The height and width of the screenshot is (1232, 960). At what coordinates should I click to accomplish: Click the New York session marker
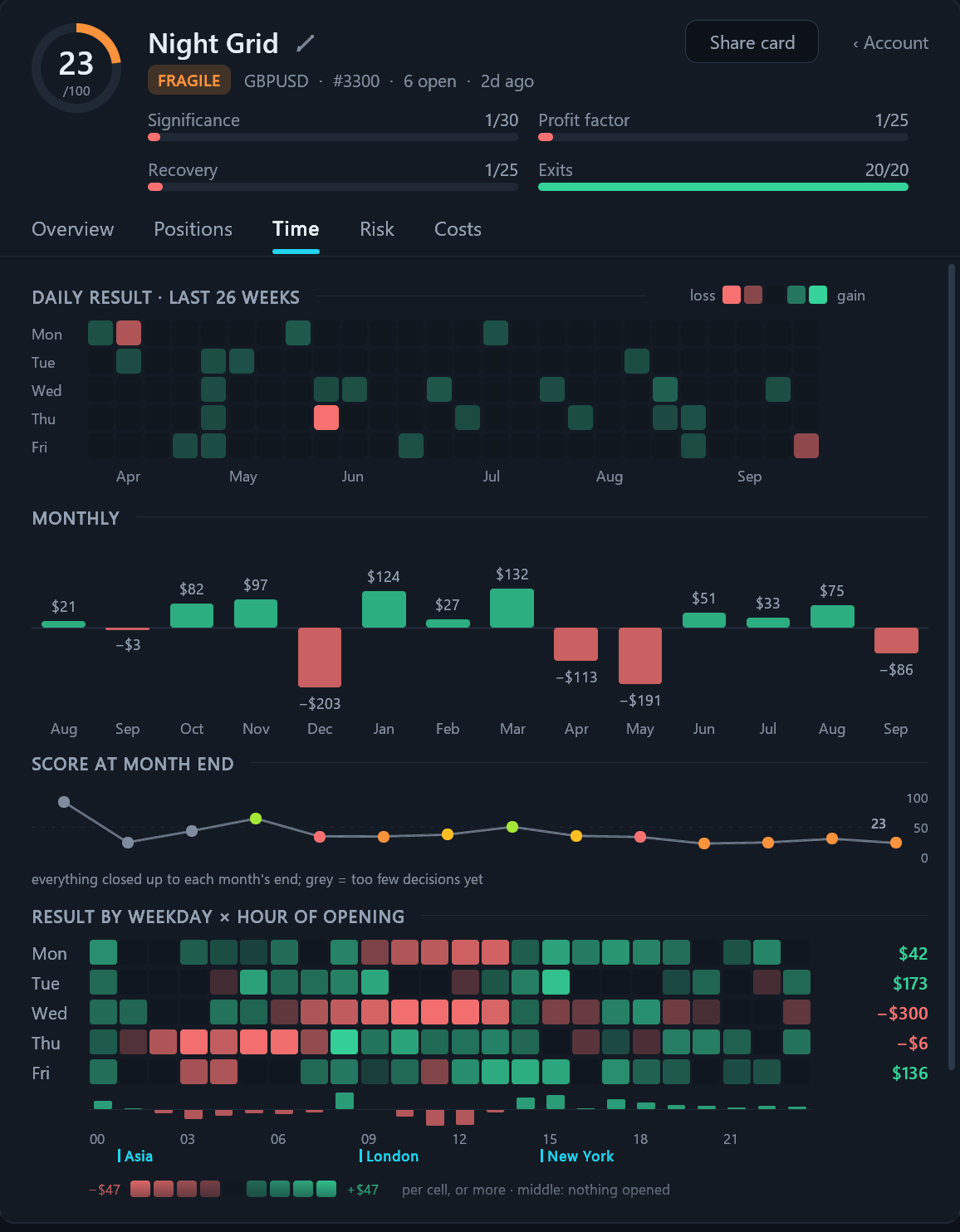coord(578,1156)
